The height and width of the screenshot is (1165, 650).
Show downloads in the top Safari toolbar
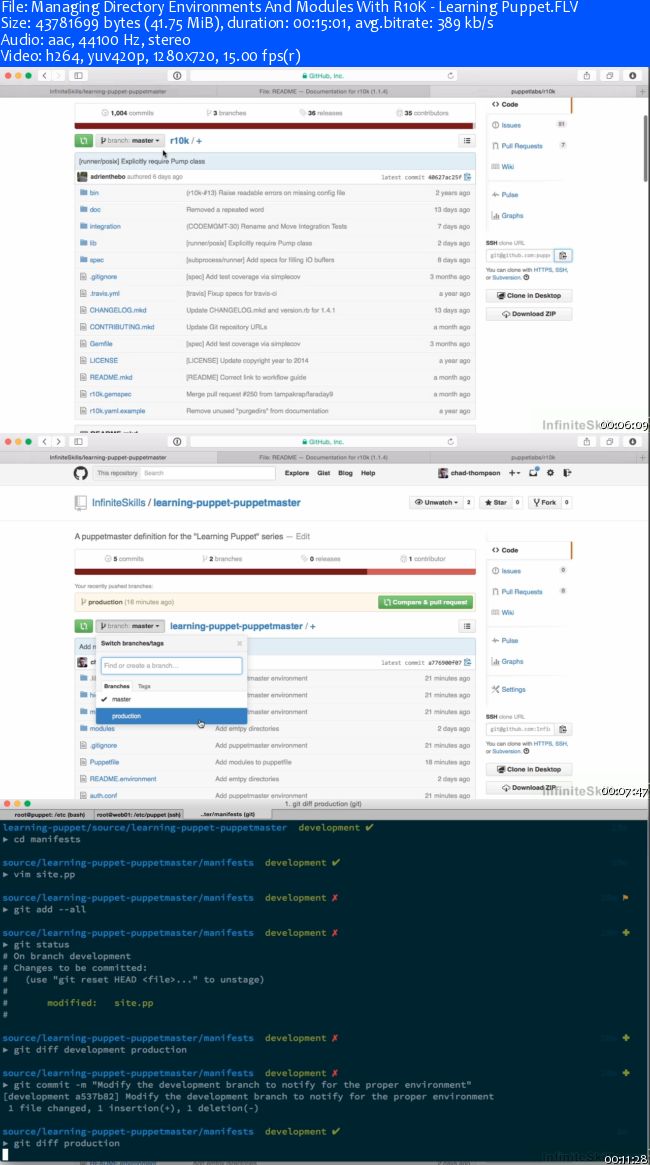tap(632, 76)
